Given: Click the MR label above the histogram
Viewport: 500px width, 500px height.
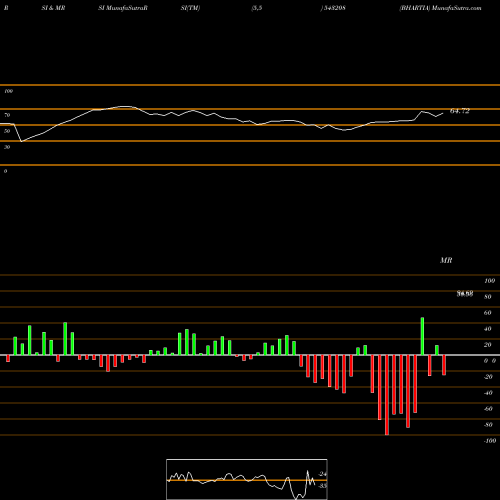Looking at the screenshot, I should point(446,260).
